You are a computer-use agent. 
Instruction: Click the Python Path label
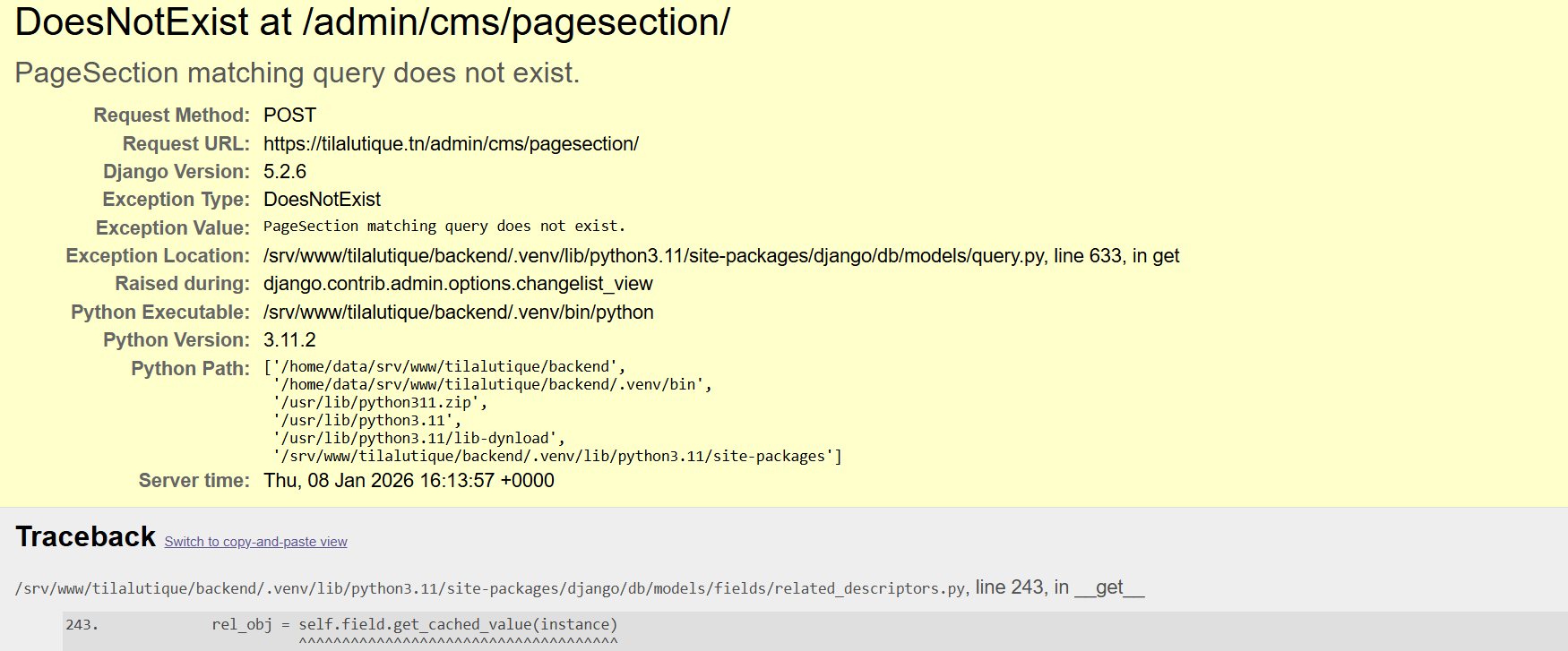click(x=190, y=369)
